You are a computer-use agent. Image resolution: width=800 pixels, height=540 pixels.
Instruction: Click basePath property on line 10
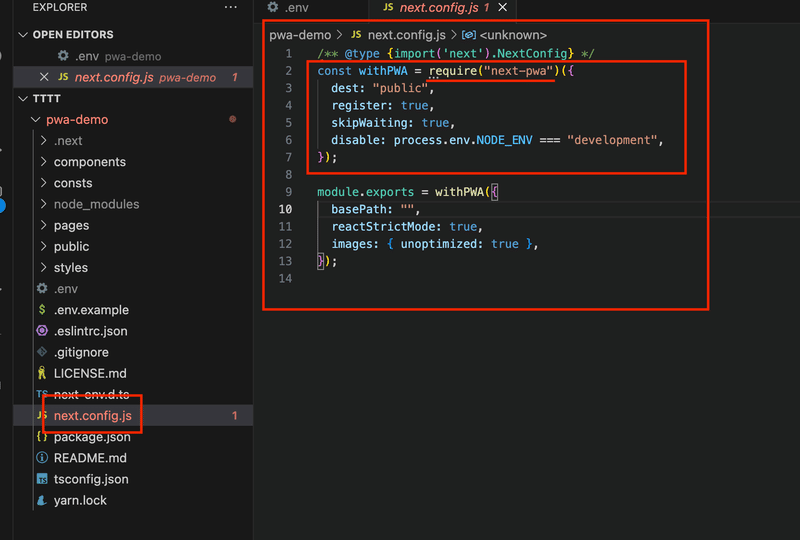click(x=362, y=209)
